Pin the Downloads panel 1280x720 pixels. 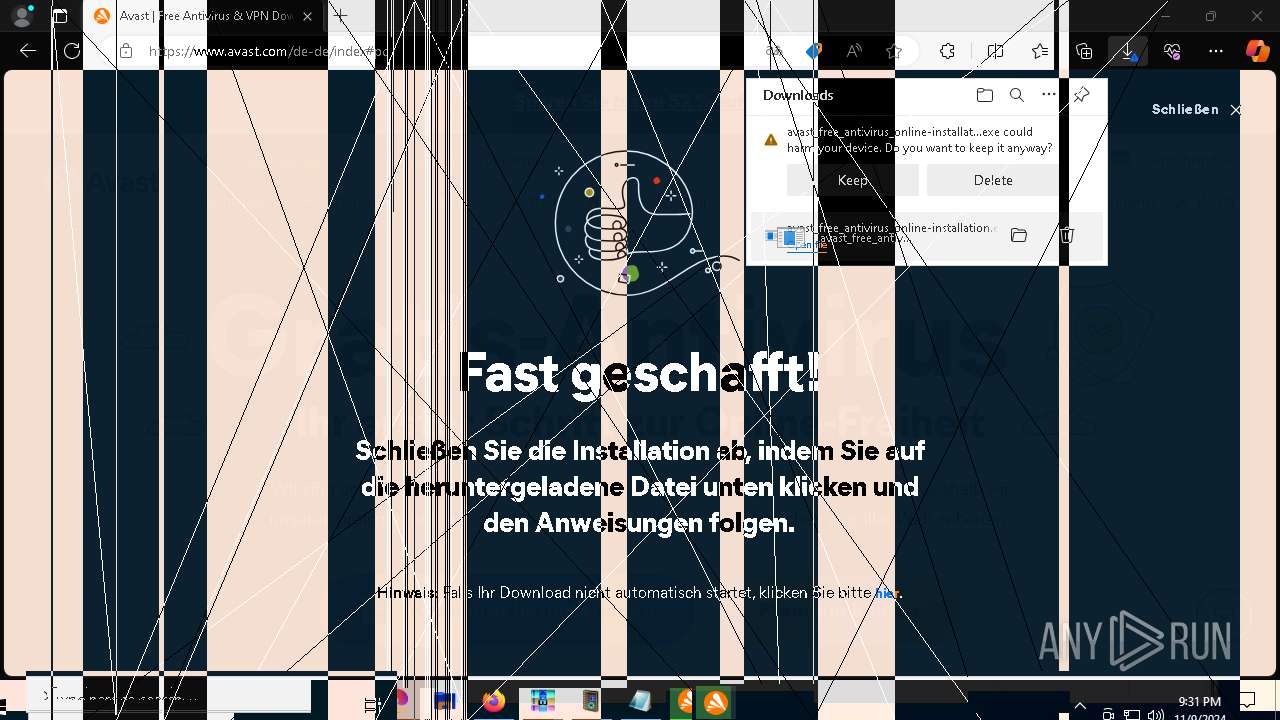[1081, 95]
